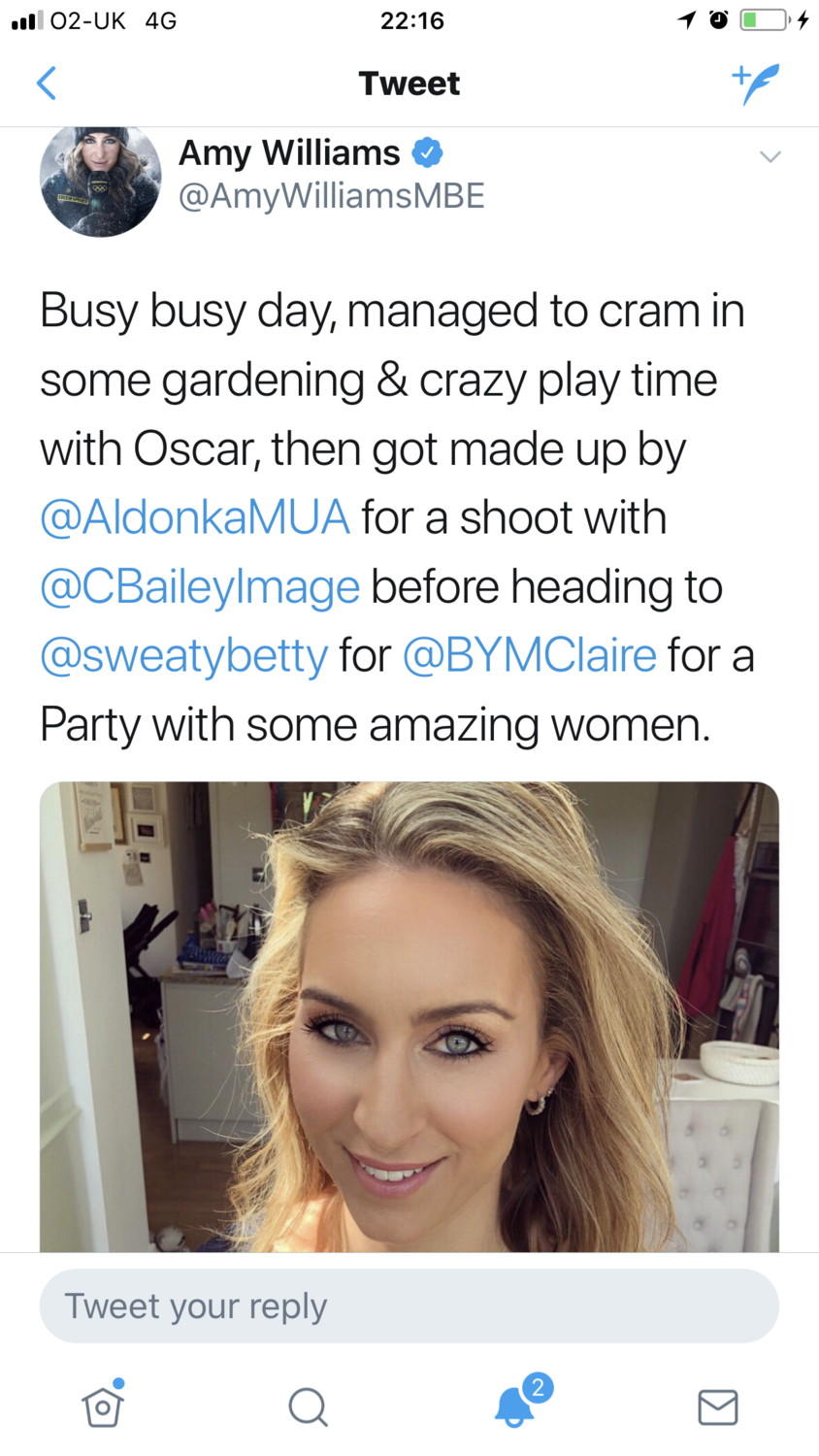The image size is (819, 1456).
Task: Open the Amy Williams profile name
Action: tap(289, 153)
